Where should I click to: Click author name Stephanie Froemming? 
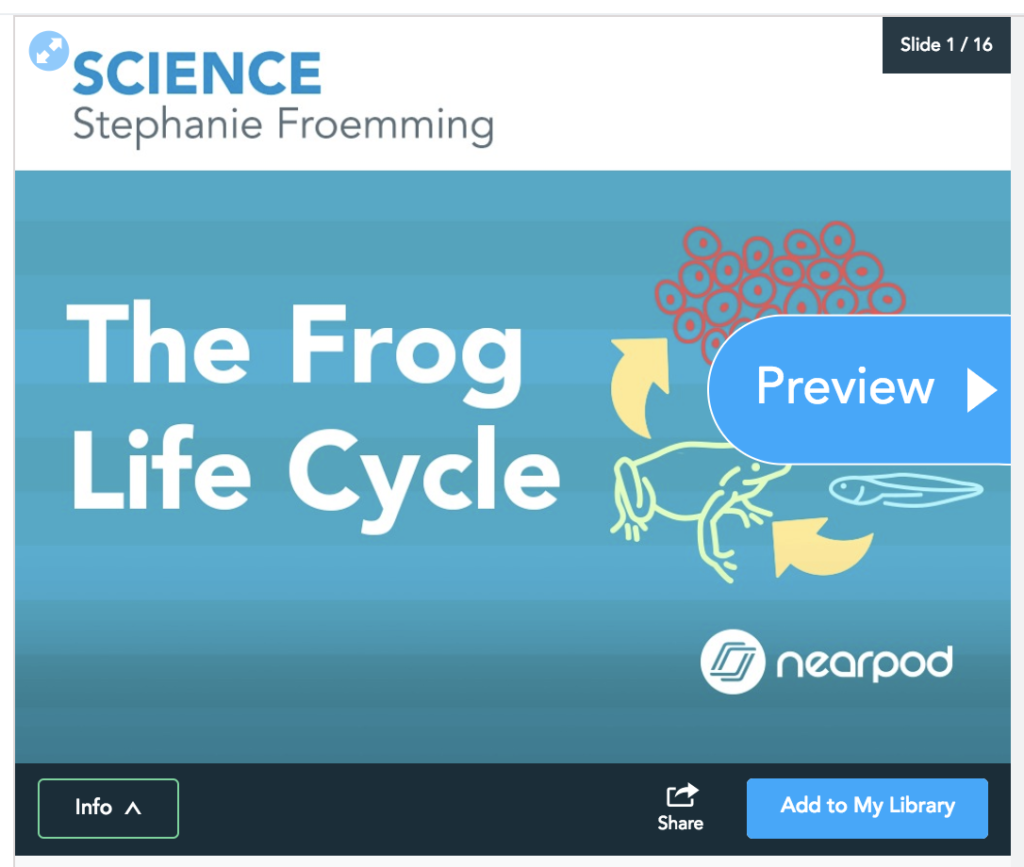(x=282, y=124)
